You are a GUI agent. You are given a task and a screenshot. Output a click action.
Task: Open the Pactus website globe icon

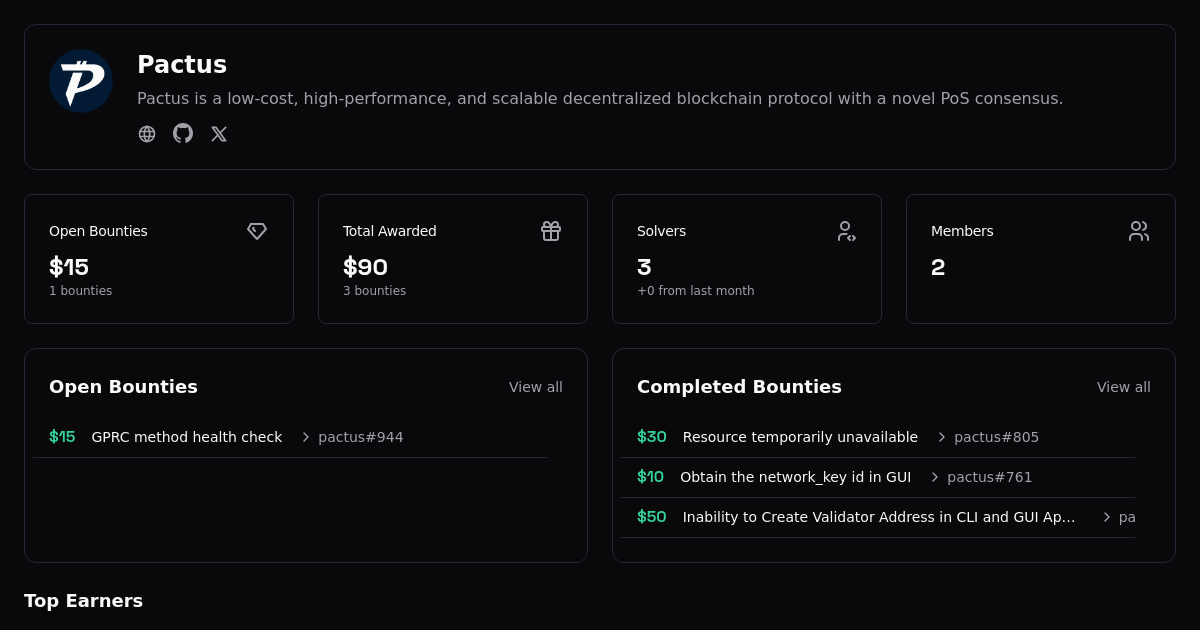point(147,134)
